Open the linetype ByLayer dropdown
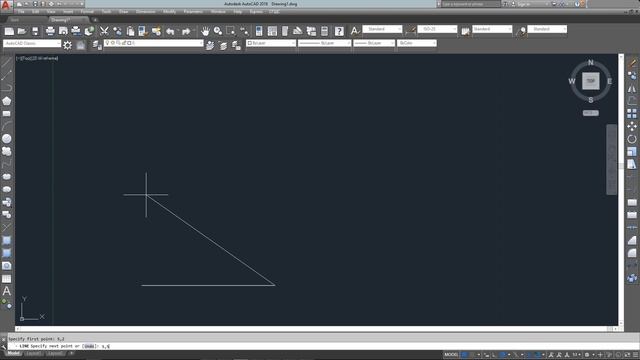The width and height of the screenshot is (640, 360). [x=324, y=43]
